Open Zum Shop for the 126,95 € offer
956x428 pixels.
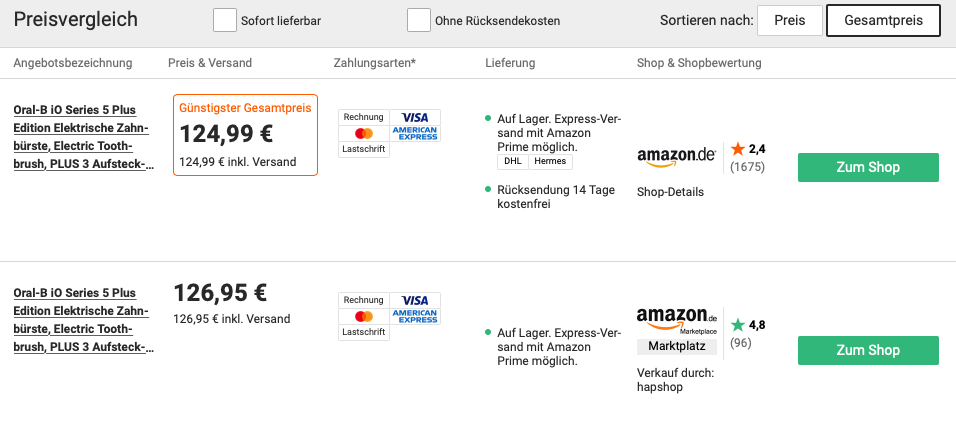[x=868, y=351]
